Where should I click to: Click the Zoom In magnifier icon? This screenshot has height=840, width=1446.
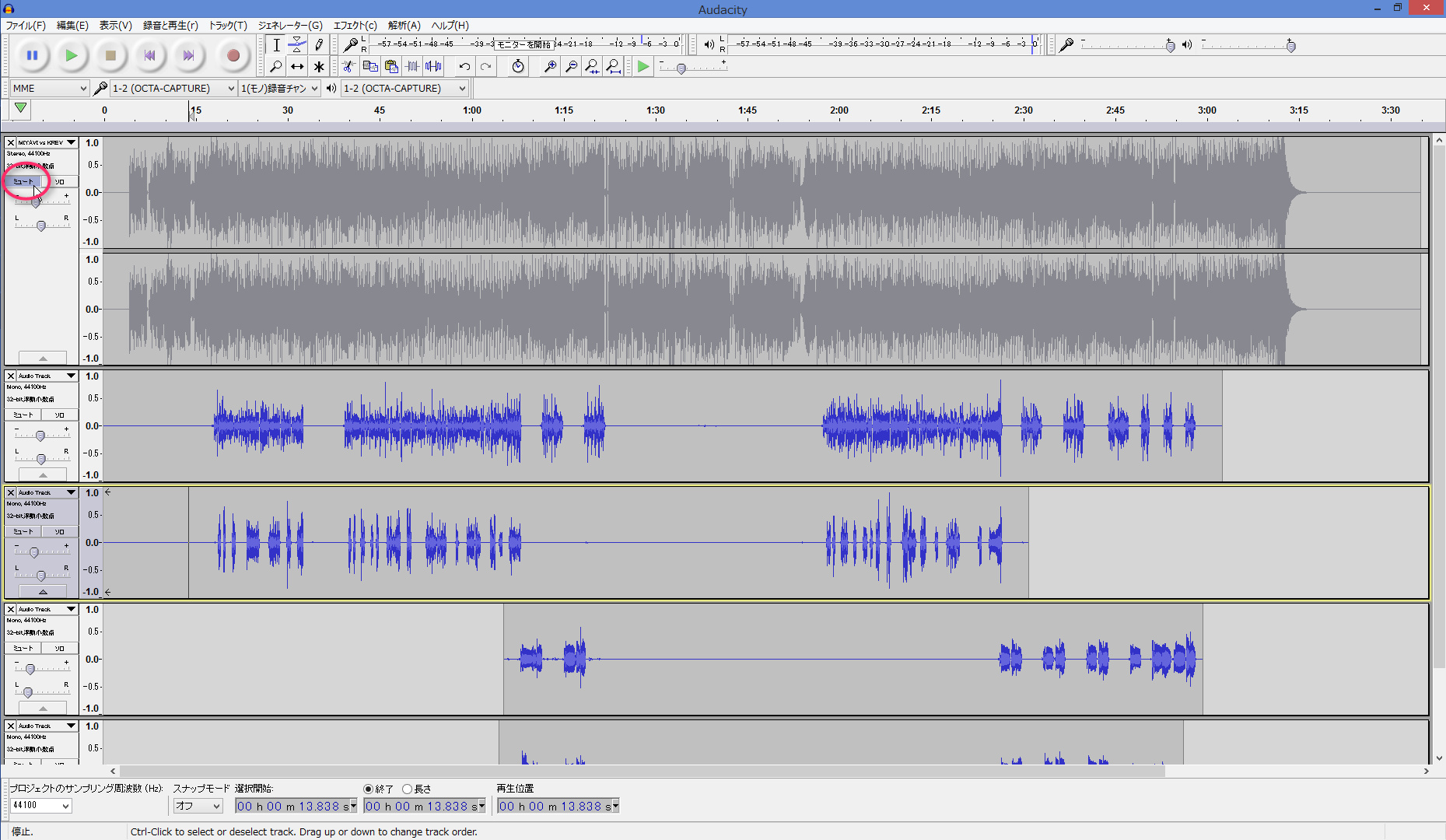pyautogui.click(x=550, y=66)
